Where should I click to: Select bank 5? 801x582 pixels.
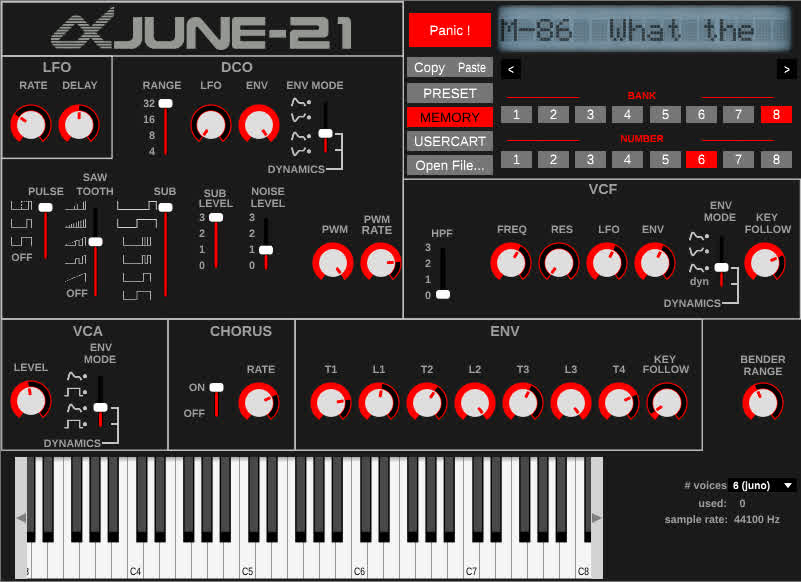(665, 114)
